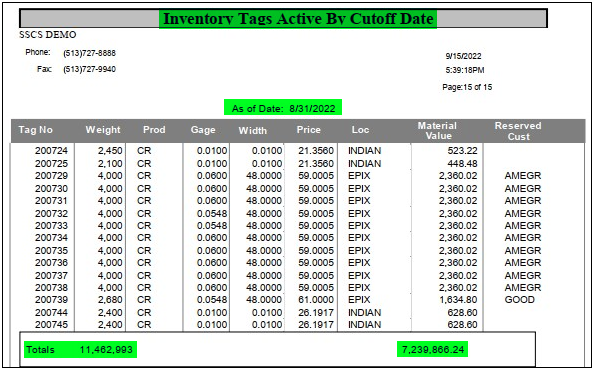Click the total weight 11,462,993
This screenshot has height=368, width=594.
click(x=106, y=350)
